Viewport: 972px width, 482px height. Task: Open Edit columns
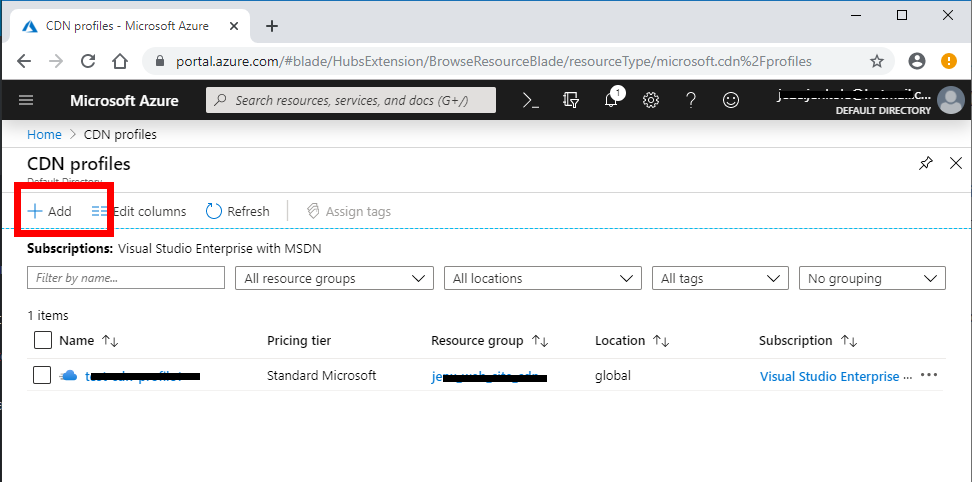139,211
